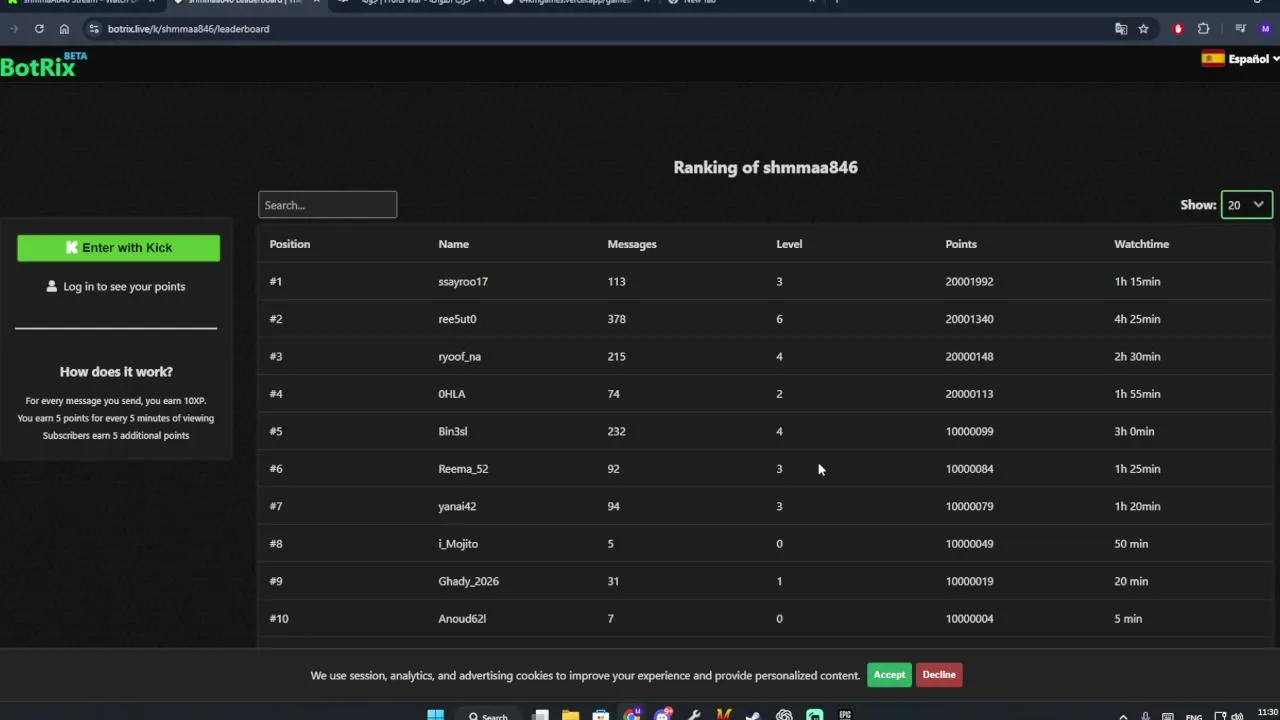Click the Messages column header
1280x720 pixels.
coord(632,244)
